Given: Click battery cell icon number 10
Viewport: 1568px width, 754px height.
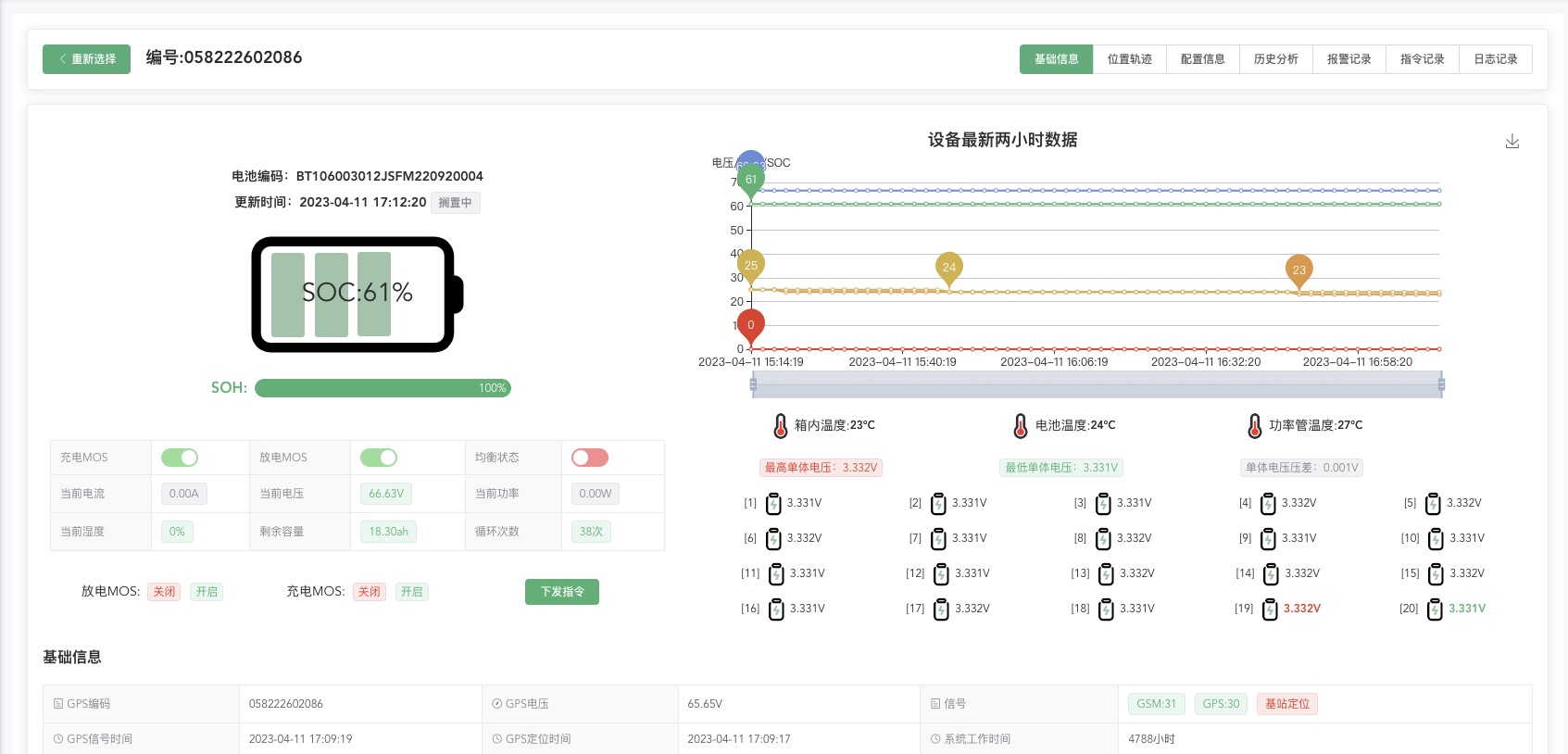Looking at the screenshot, I should [x=1436, y=539].
